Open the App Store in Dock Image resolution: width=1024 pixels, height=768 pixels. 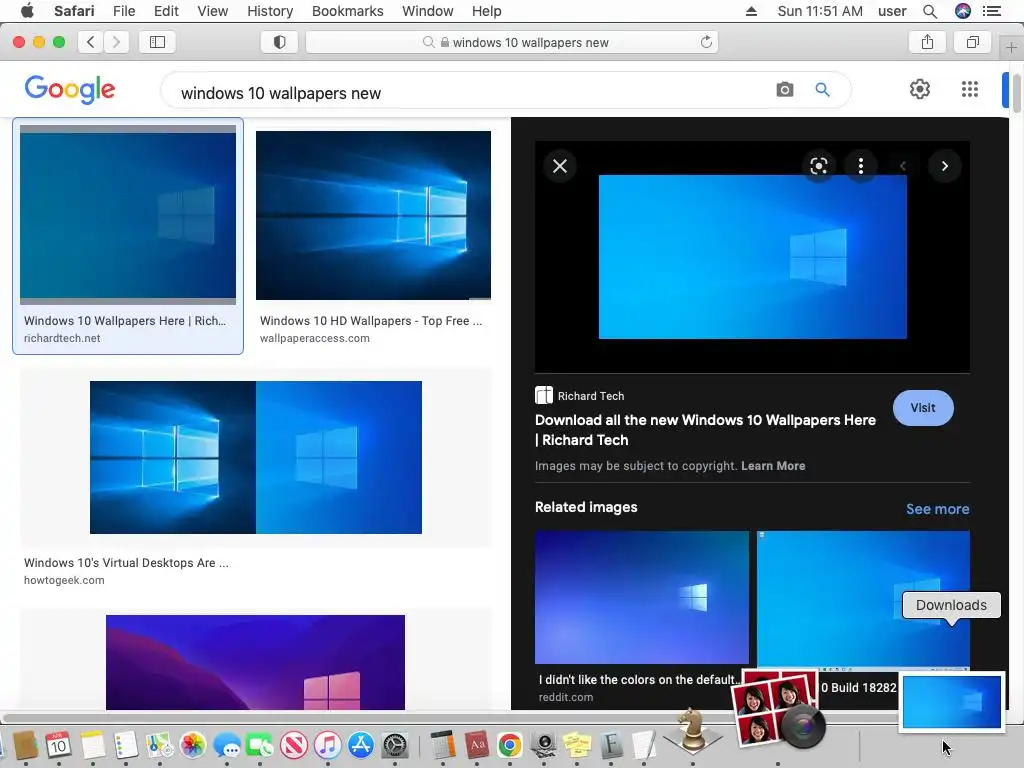(361, 744)
